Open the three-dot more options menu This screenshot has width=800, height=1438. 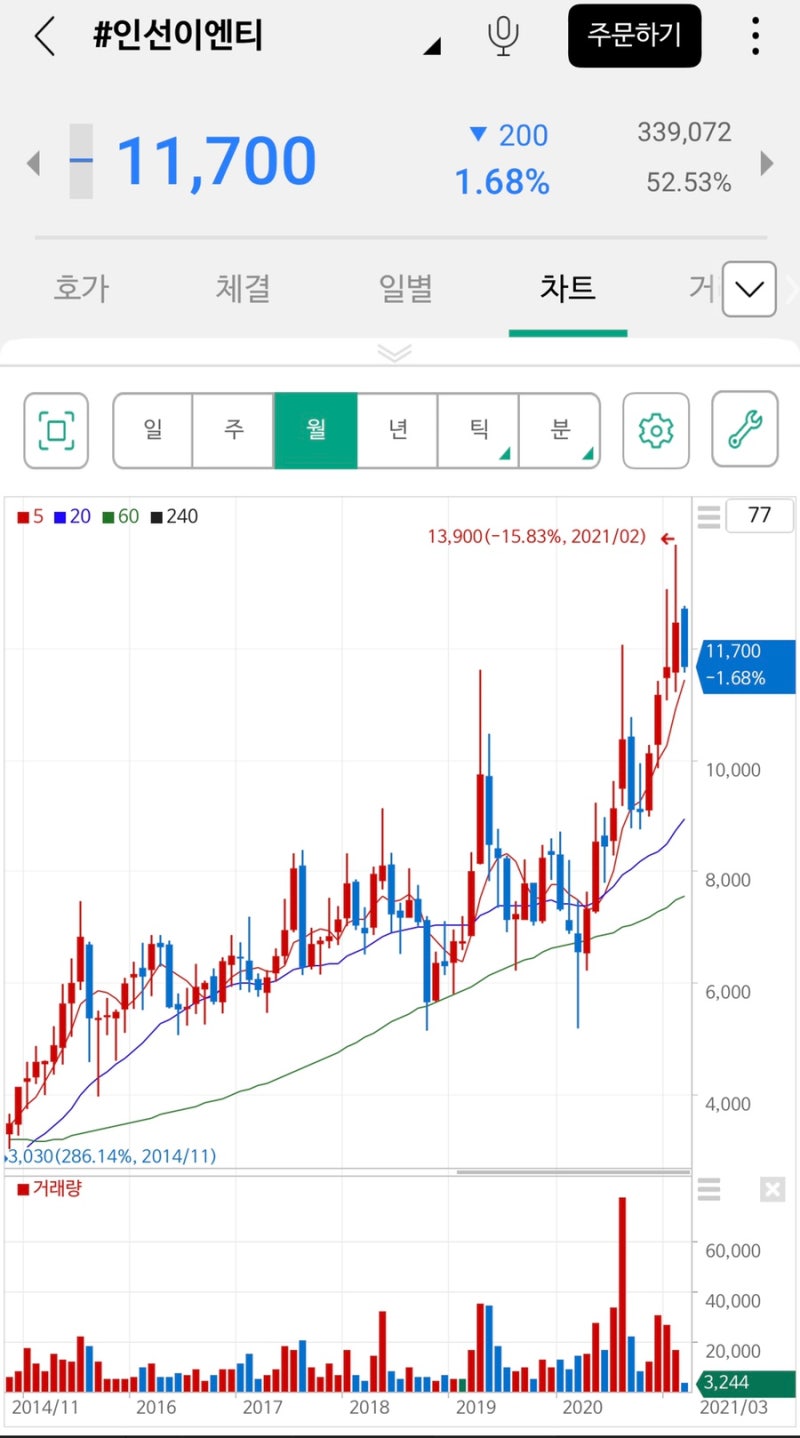[x=755, y=36]
